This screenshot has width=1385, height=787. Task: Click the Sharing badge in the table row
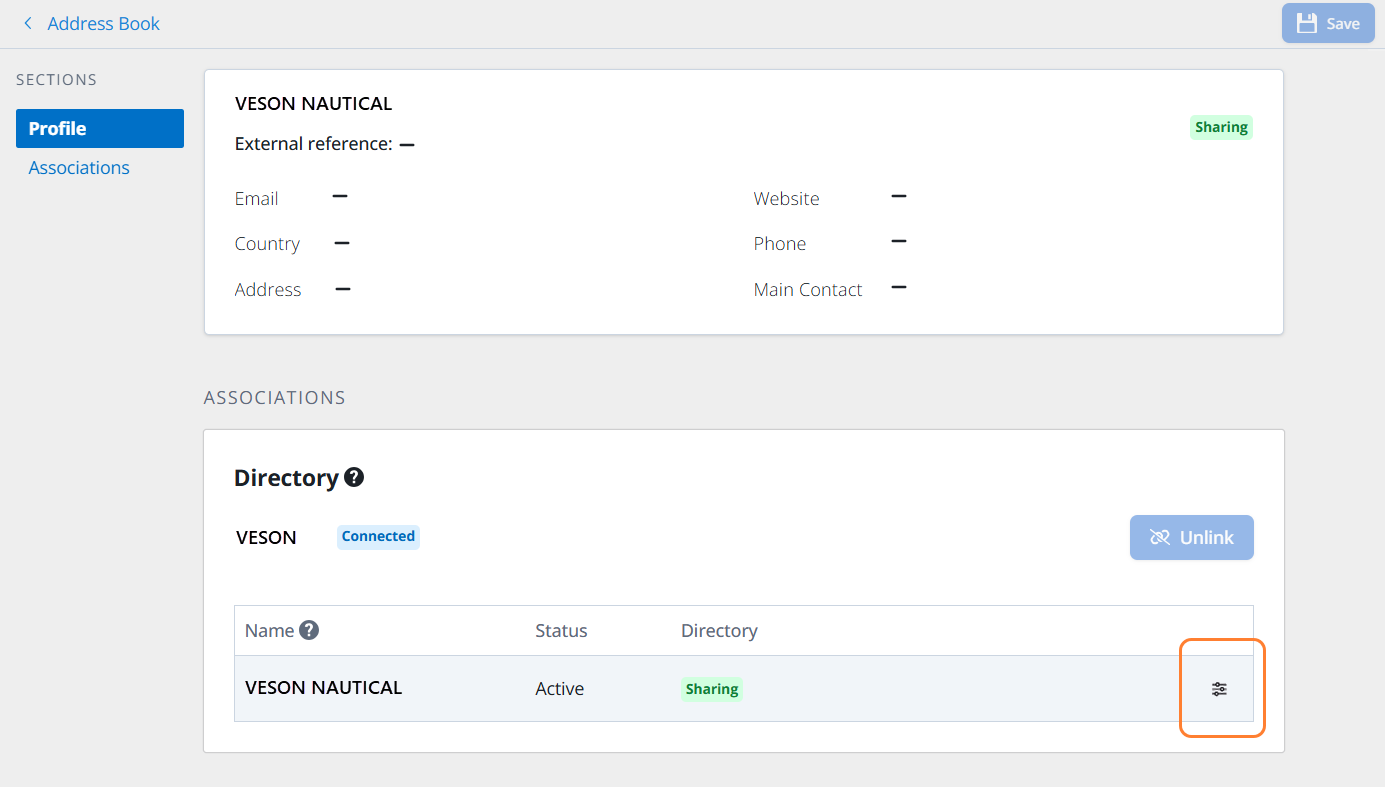[711, 689]
